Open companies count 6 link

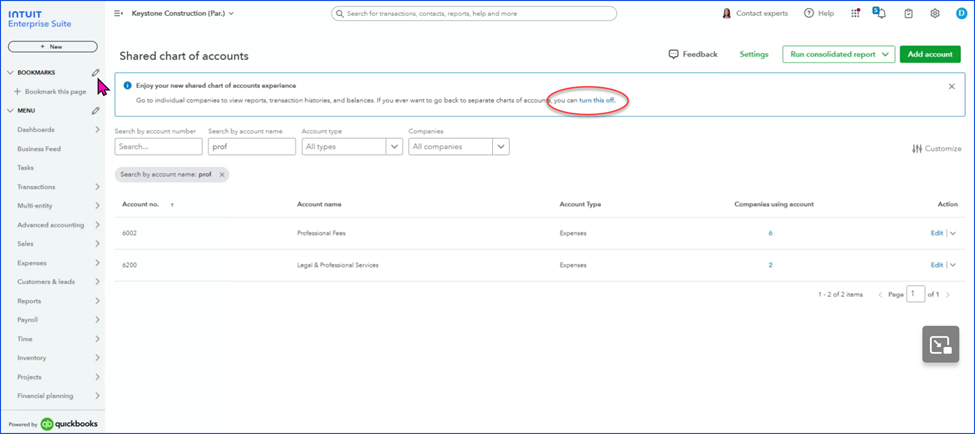(x=770, y=233)
